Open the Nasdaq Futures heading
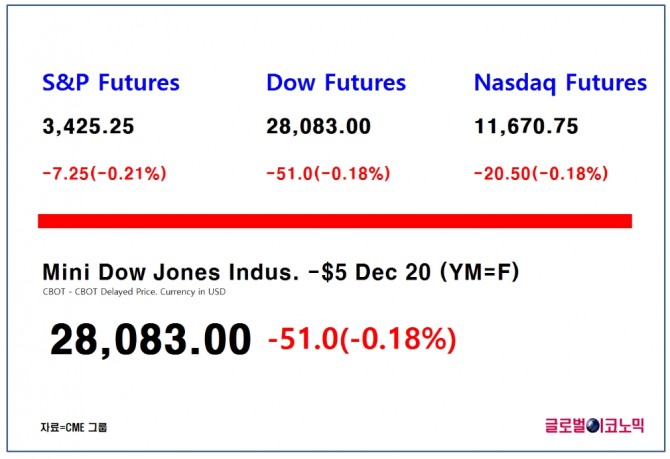 560,82
